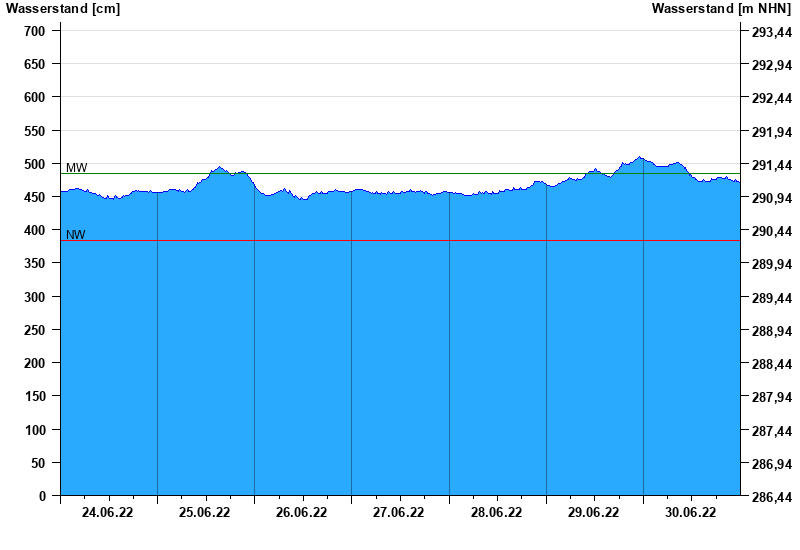Click the NW low water label
The image size is (800, 550).
click(x=76, y=235)
